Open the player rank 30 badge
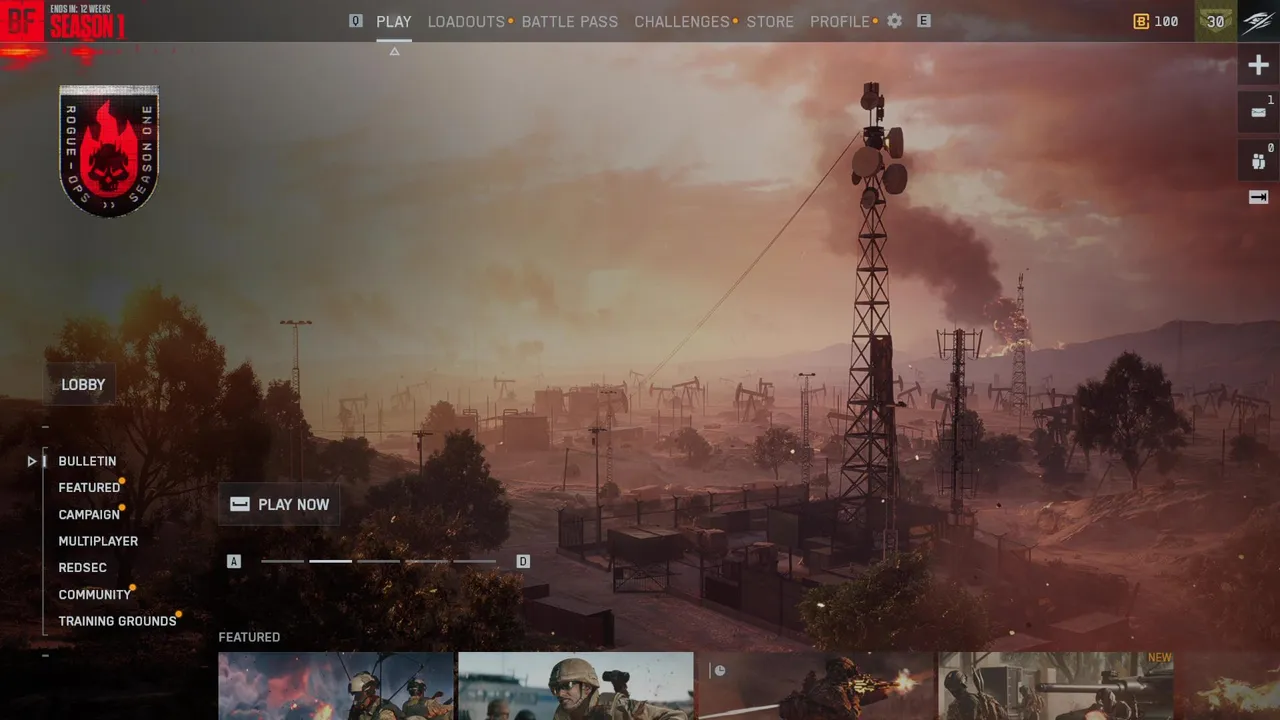Viewport: 1280px width, 720px height. [x=1216, y=21]
